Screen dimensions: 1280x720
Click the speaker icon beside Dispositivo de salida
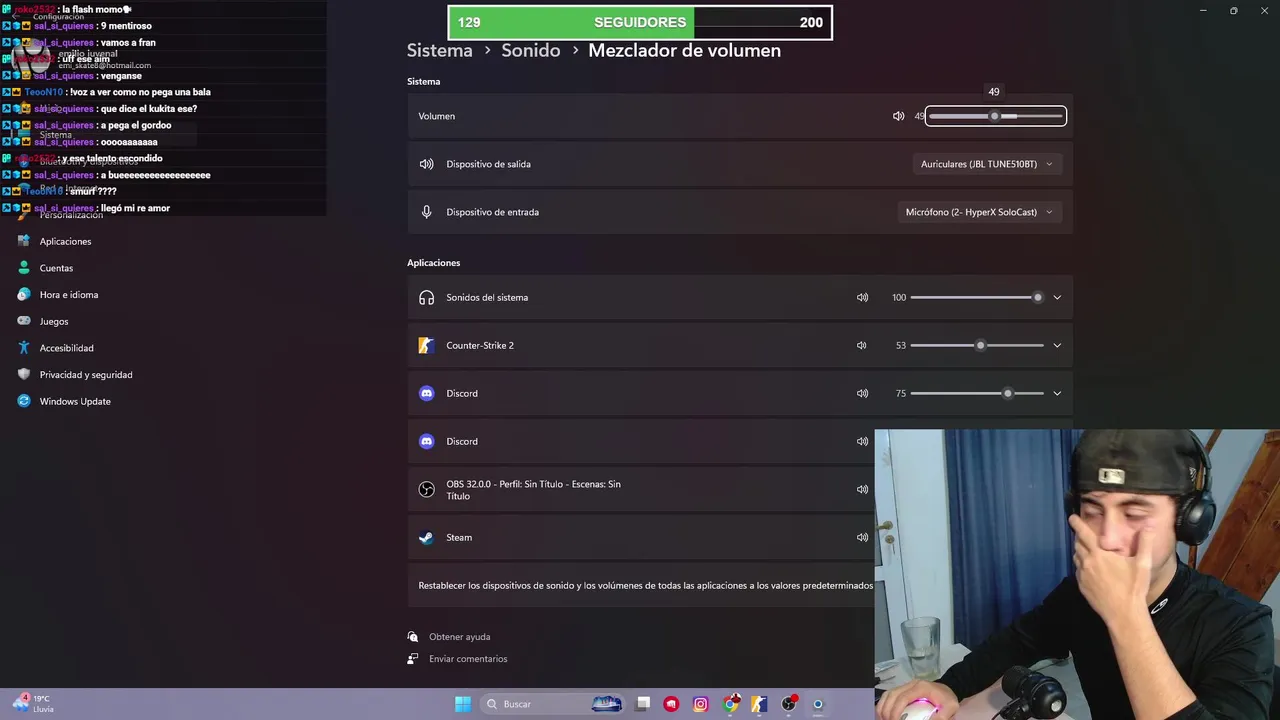coord(426,164)
